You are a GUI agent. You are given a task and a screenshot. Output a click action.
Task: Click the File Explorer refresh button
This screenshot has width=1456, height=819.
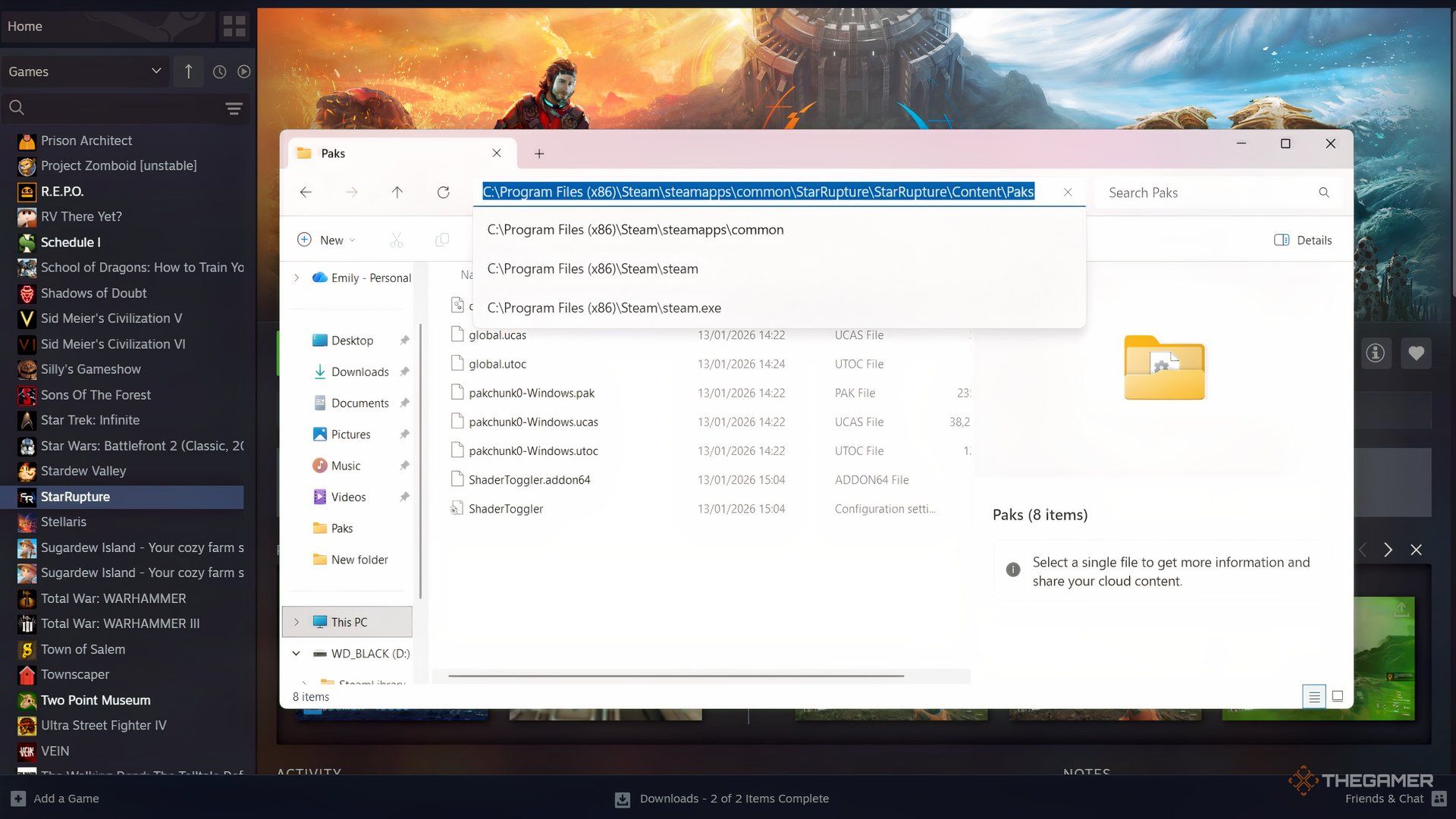tap(443, 193)
